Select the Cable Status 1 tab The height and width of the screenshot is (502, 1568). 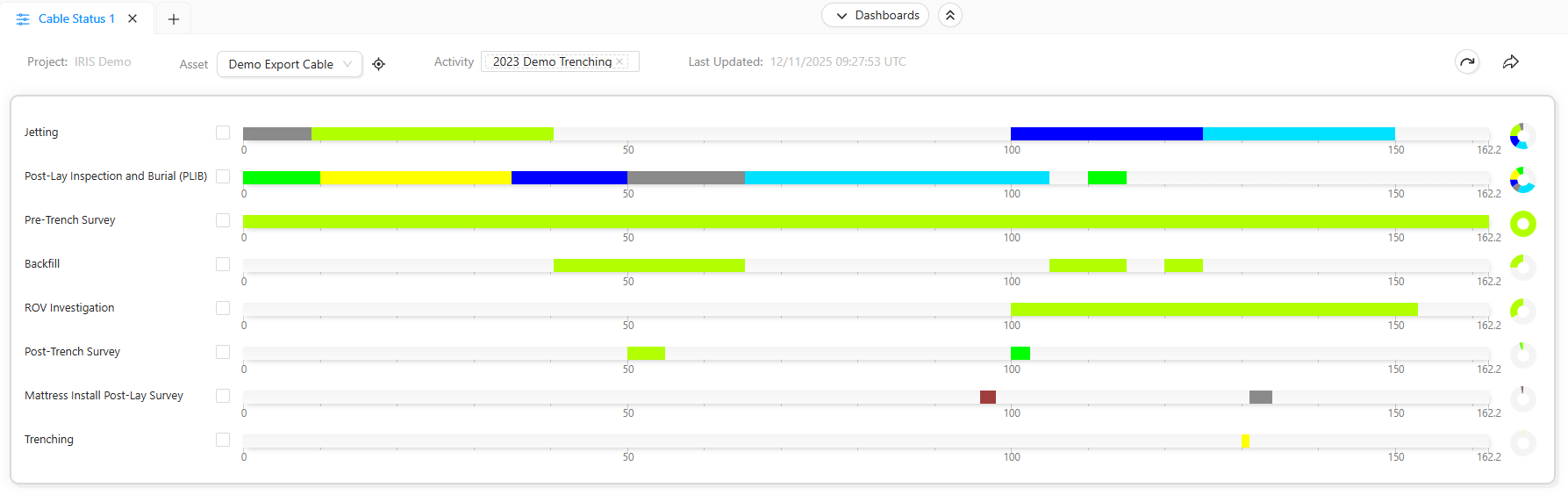tap(76, 18)
